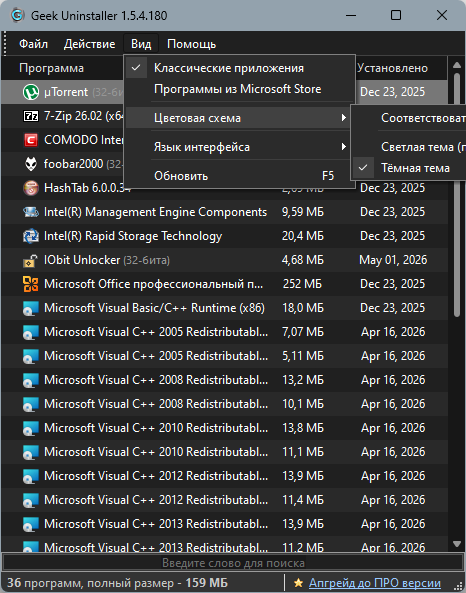Select Соответствовать color scheme option
Screen dimensions: 466x593
[x=410, y=118]
